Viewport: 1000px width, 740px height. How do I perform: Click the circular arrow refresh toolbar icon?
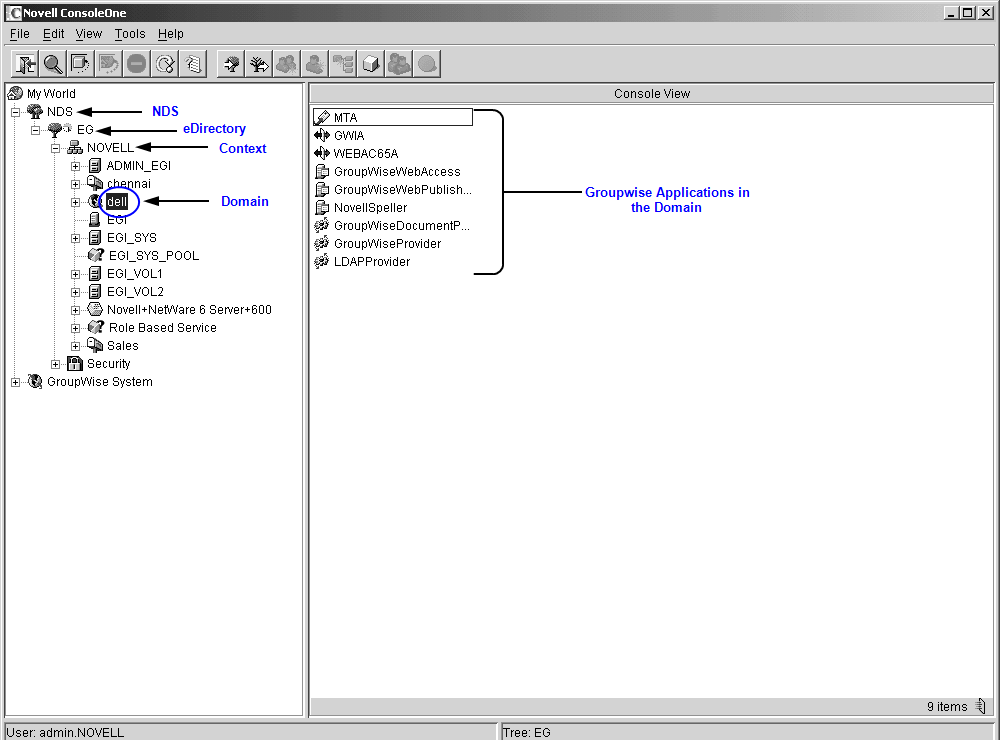165,64
